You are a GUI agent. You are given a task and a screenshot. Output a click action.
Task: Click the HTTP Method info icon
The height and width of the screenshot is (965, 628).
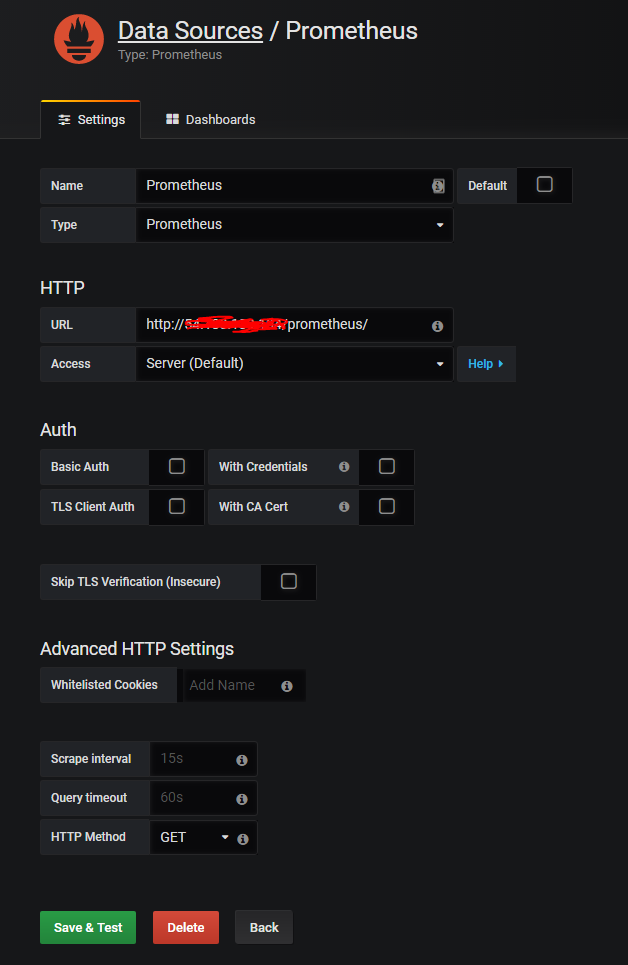(x=243, y=839)
